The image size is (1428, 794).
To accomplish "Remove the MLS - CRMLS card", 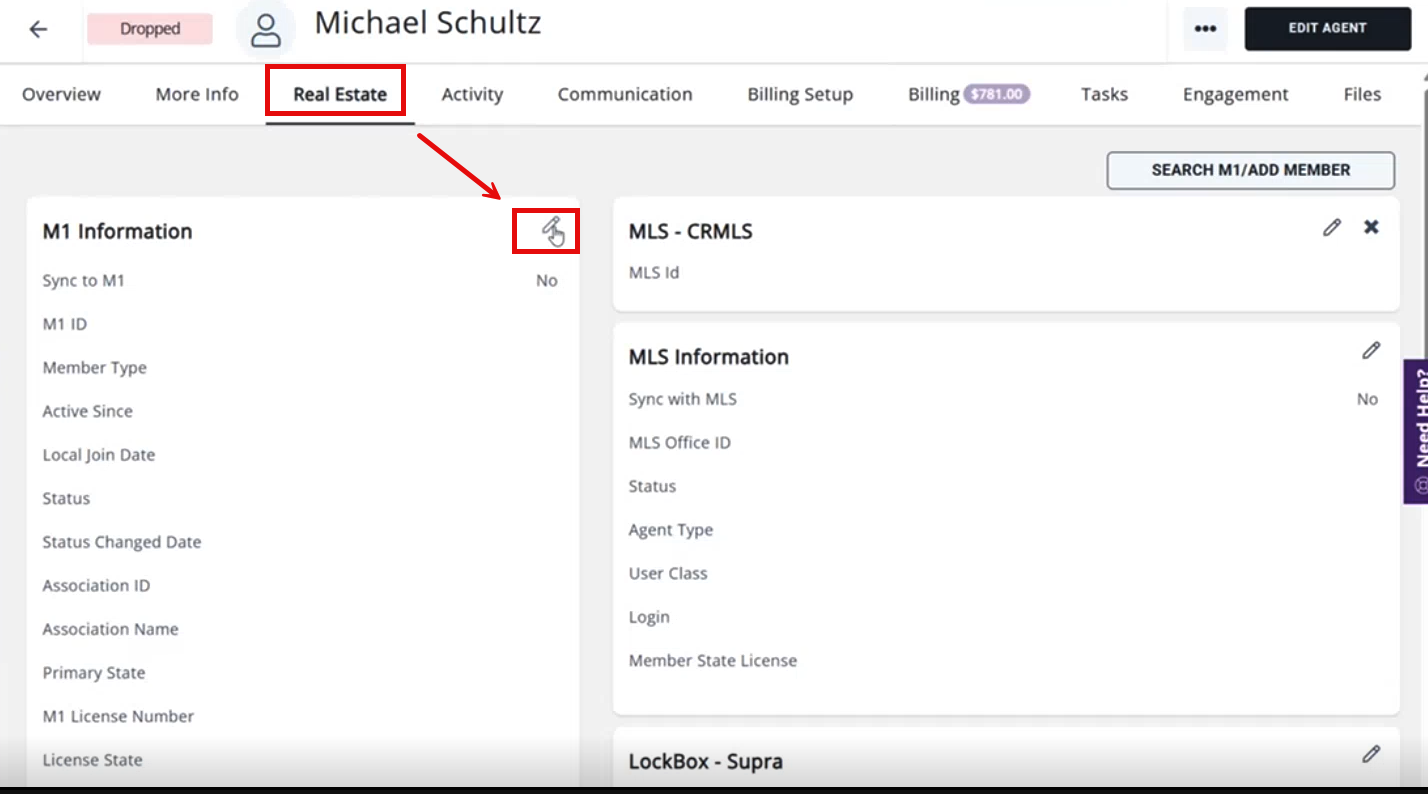I will click(1371, 227).
